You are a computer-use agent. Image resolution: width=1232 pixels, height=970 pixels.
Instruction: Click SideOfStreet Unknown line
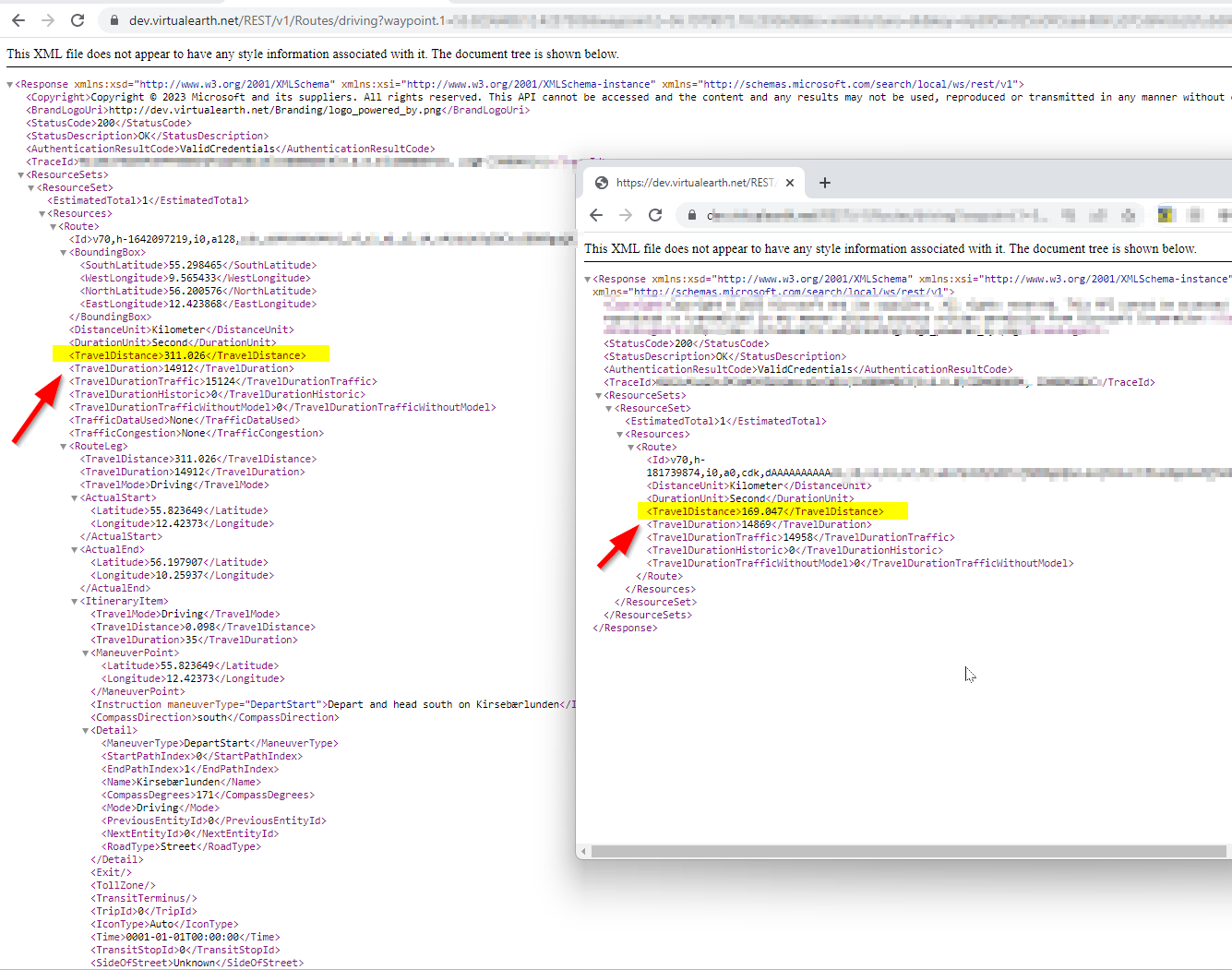click(x=197, y=963)
